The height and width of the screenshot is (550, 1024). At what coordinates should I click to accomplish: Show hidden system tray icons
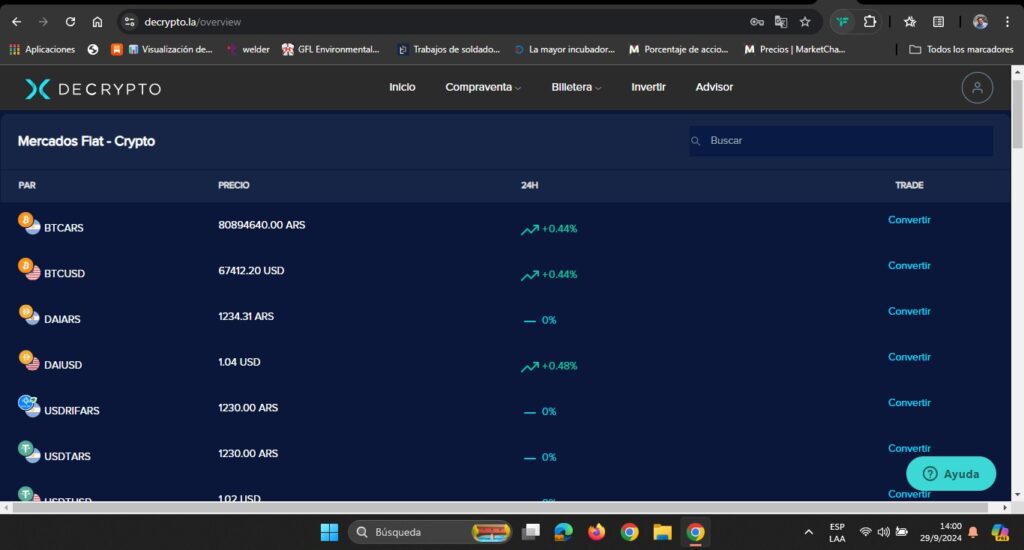pyautogui.click(x=808, y=532)
